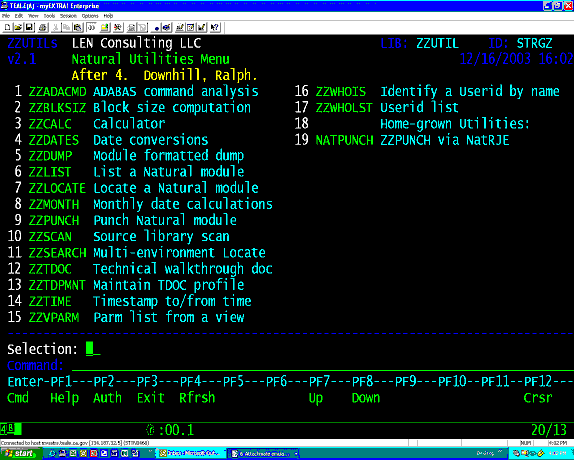
Task: Click the Paste clipboard toolbar icon
Action: pyautogui.click(x=78, y=27)
